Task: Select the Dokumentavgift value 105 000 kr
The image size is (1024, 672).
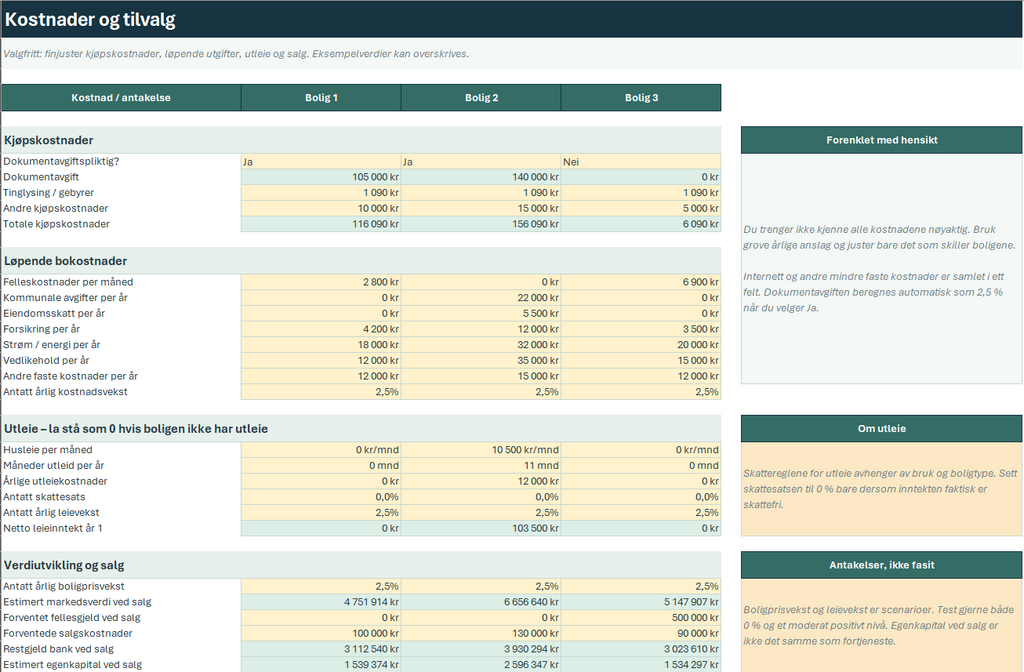Action: point(321,177)
